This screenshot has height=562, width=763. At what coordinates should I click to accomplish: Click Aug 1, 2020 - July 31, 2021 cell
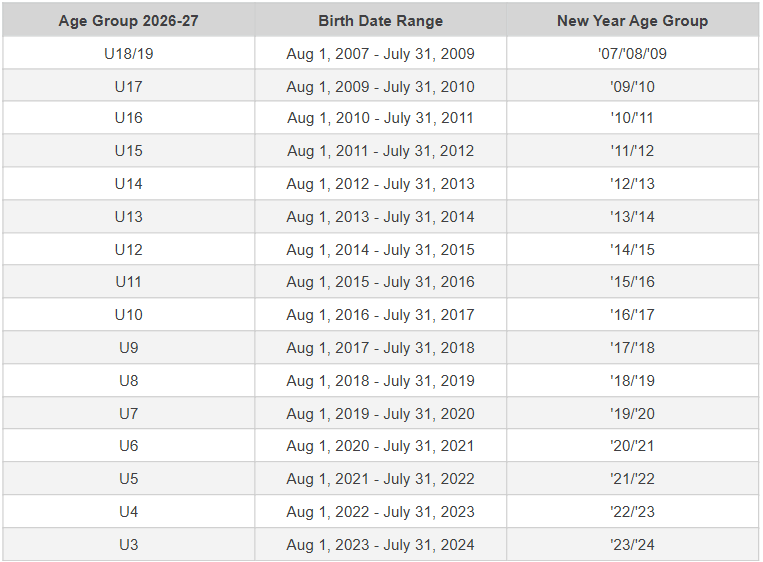[x=380, y=446]
